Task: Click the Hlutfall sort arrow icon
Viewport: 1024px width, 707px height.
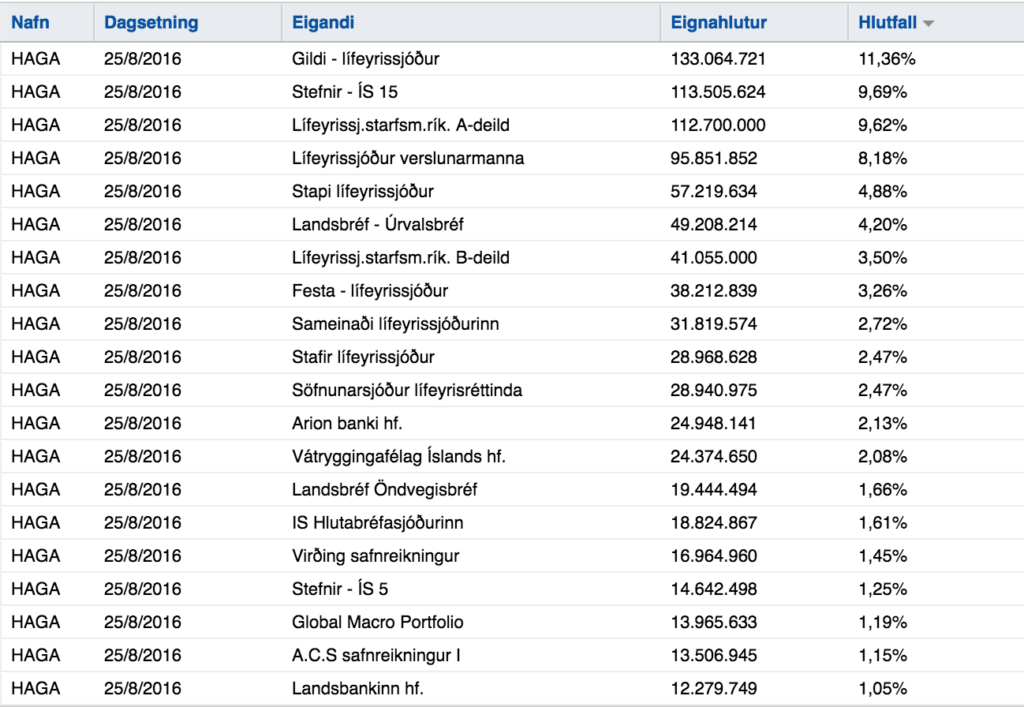Action: click(x=928, y=24)
